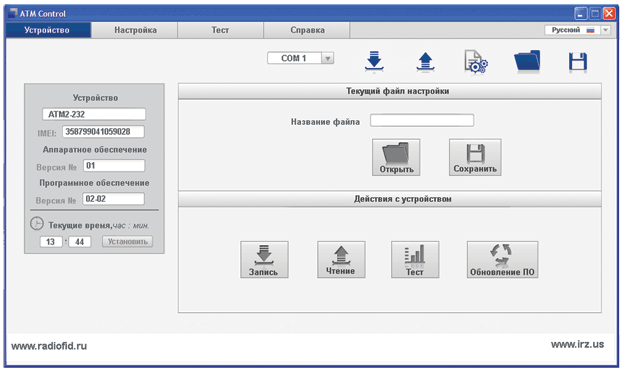The width and height of the screenshot is (620, 372).
Task: Click the Установить time button
Action: pos(127,241)
